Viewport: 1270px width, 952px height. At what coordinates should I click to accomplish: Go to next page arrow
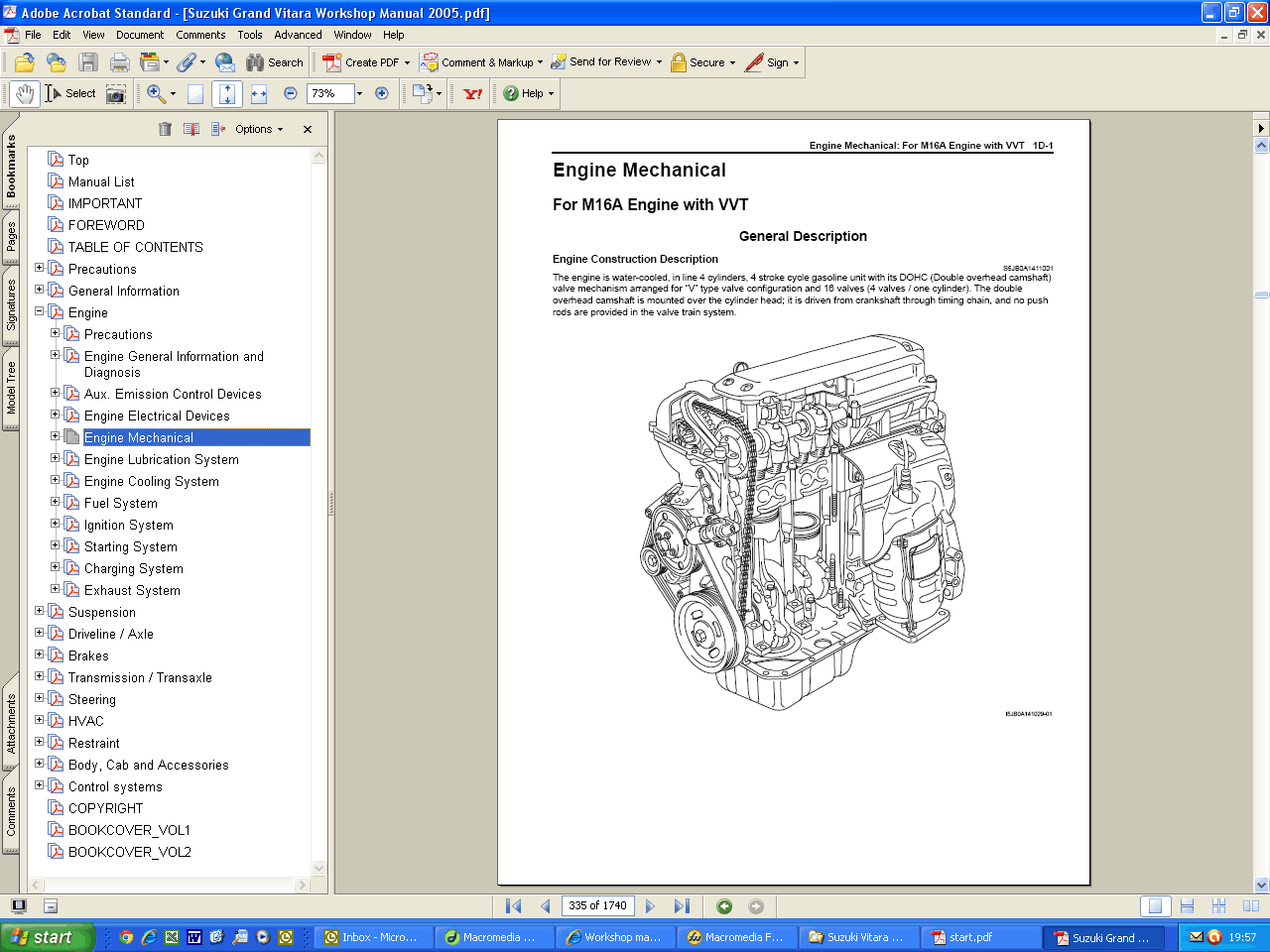pyautogui.click(x=650, y=905)
